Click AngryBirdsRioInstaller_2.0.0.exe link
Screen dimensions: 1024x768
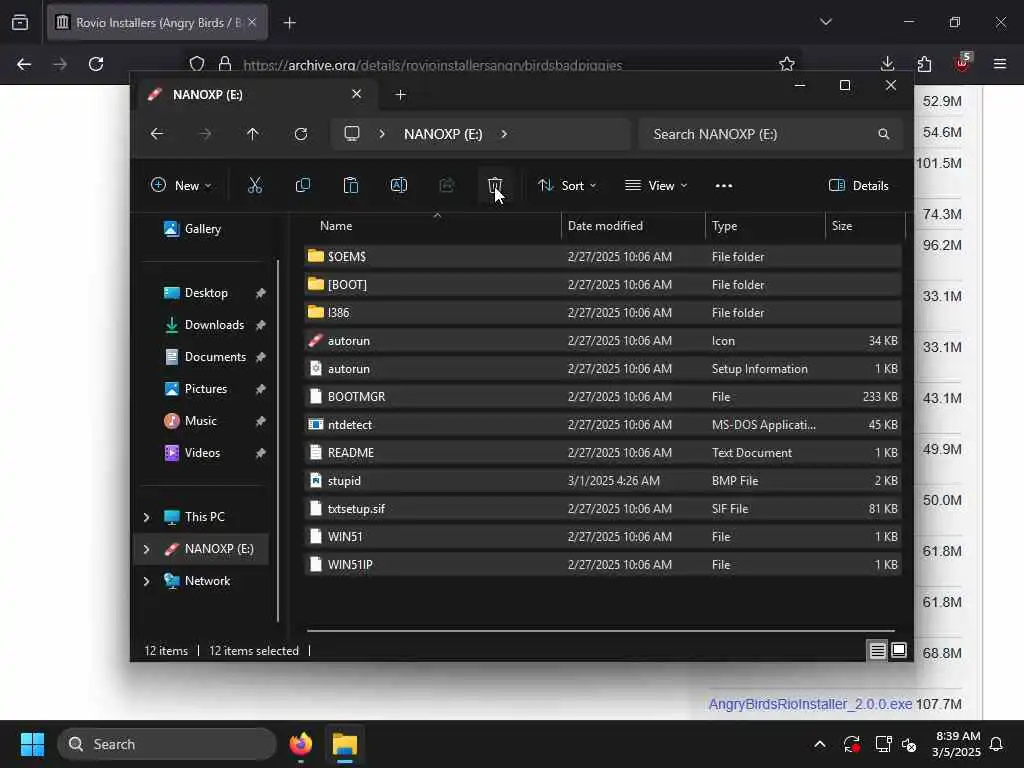(810, 704)
